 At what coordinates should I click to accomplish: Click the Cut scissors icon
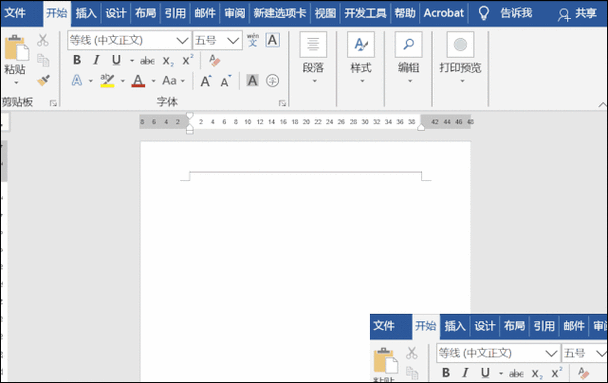pos(43,40)
